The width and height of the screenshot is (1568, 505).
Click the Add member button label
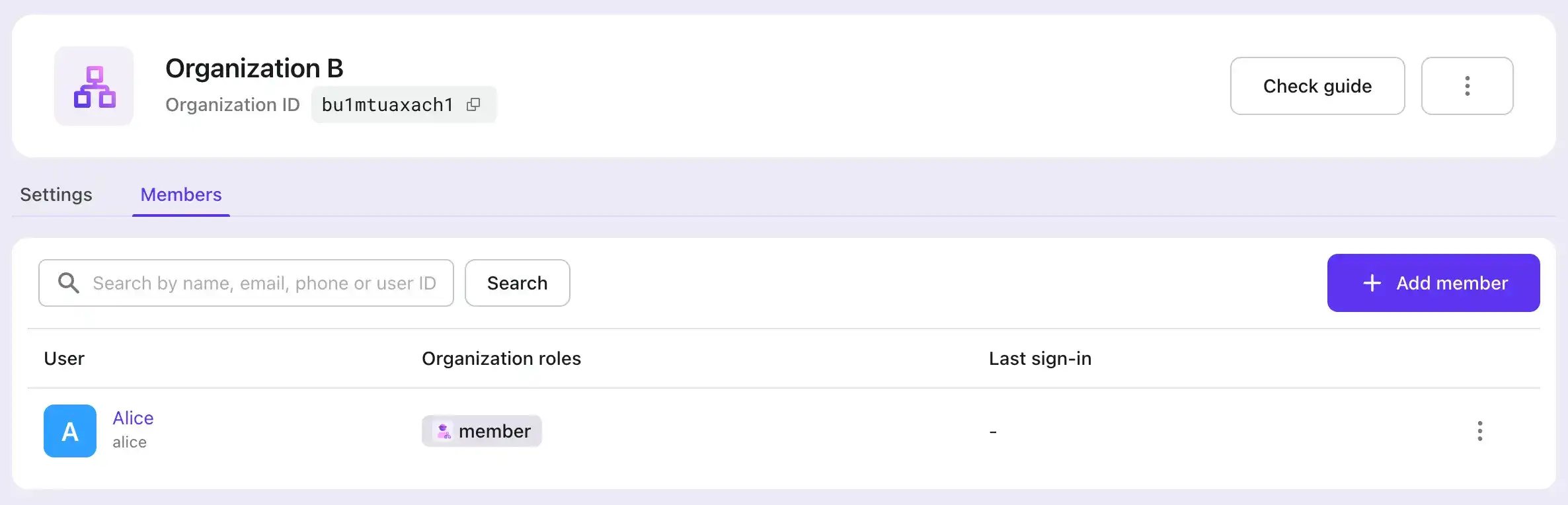pyautogui.click(x=1452, y=283)
